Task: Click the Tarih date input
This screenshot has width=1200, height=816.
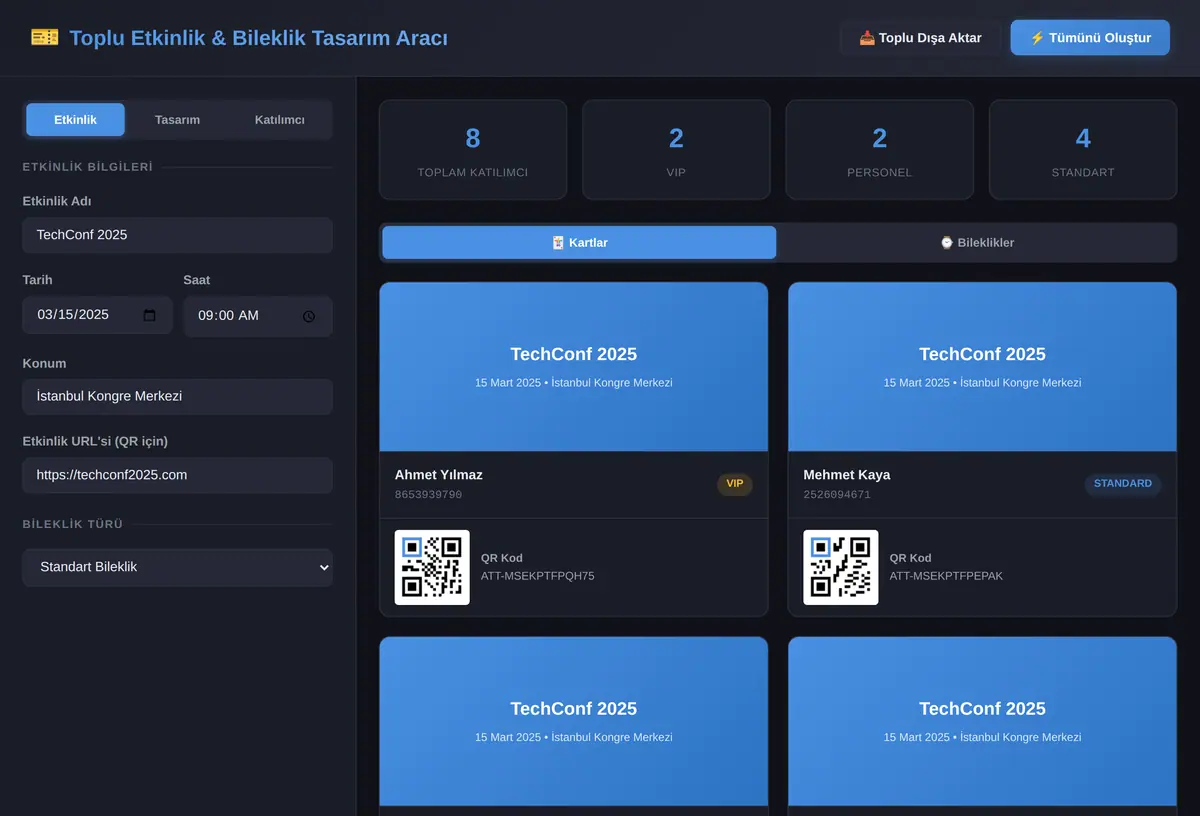Action: pyautogui.click(x=98, y=315)
